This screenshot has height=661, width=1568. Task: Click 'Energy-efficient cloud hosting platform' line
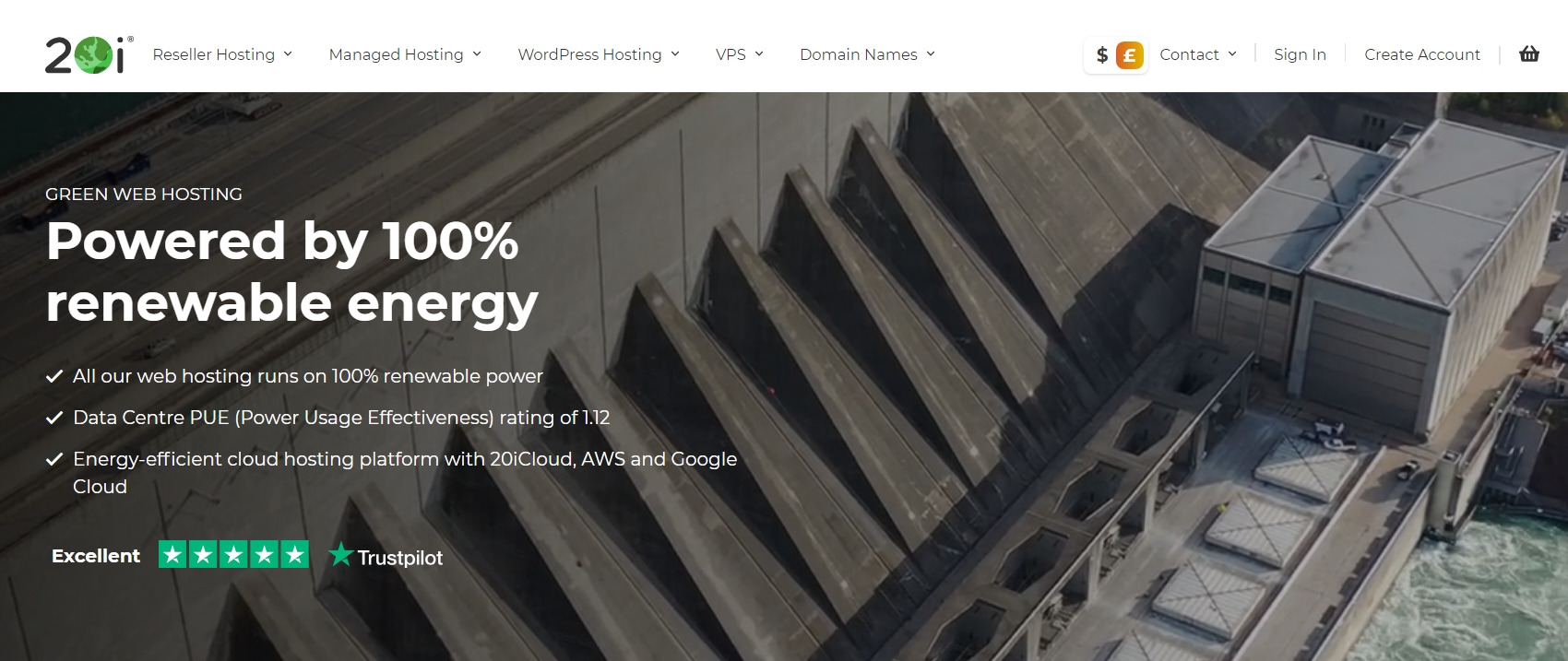(405, 473)
